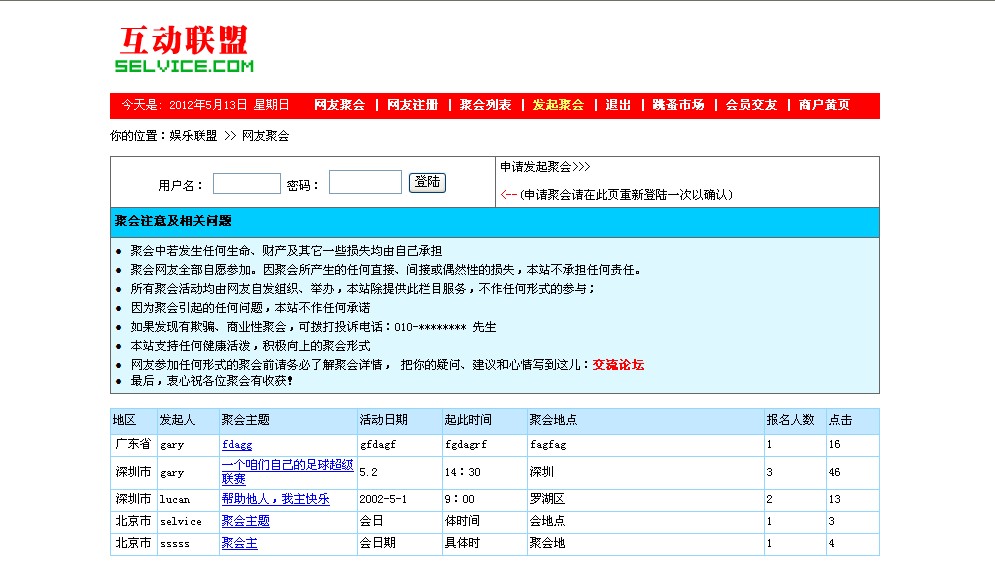Click the 密码 input field
This screenshot has height=561, width=995.
click(x=366, y=182)
